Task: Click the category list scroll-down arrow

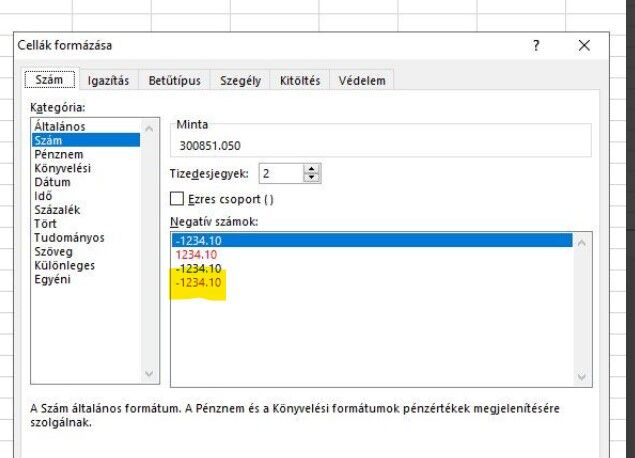Action: pyautogui.click(x=149, y=373)
